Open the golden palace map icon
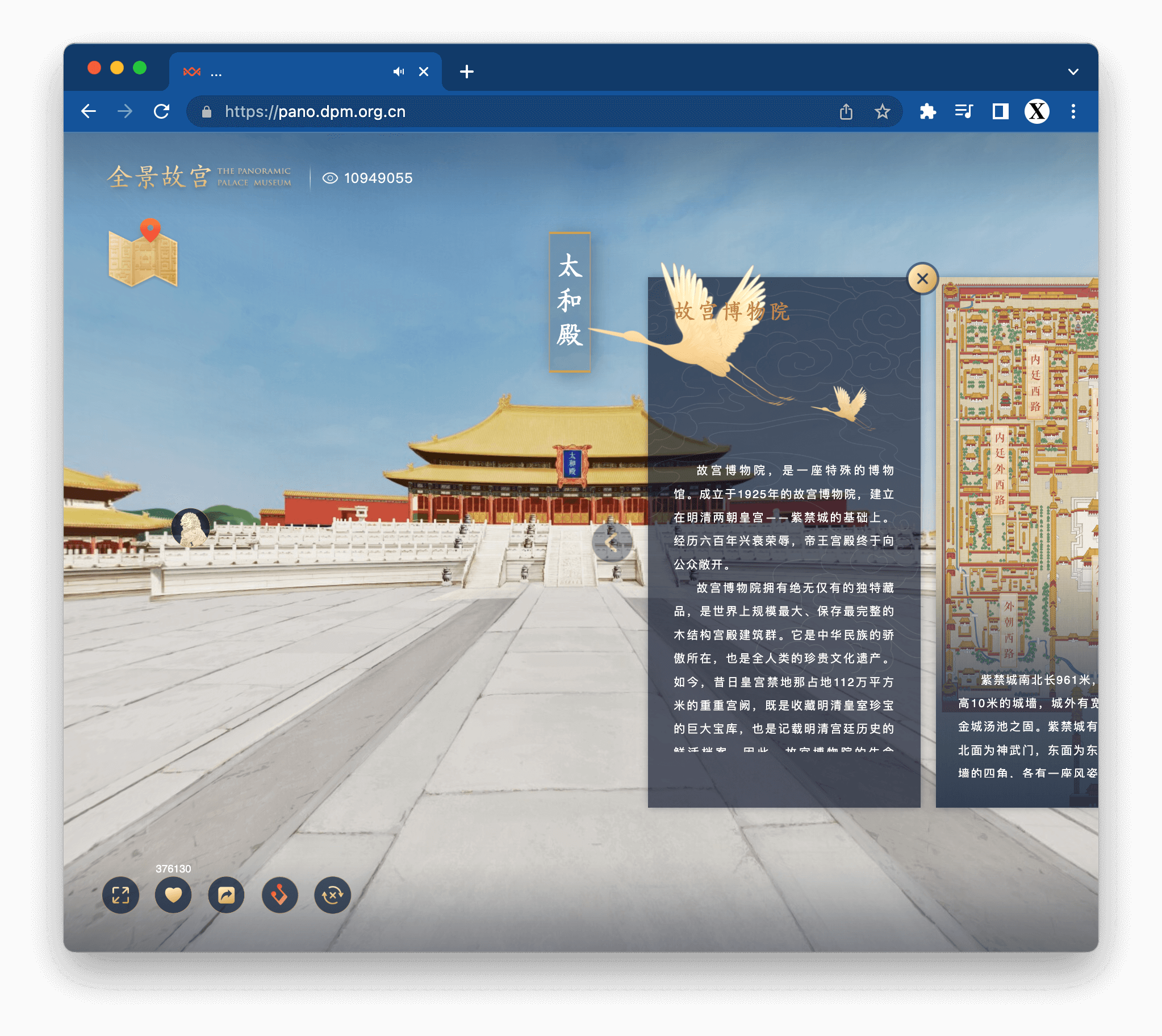 point(143,253)
